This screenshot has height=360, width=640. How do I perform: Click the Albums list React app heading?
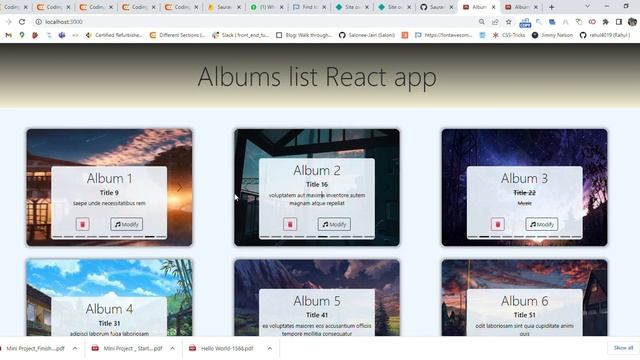(317, 76)
